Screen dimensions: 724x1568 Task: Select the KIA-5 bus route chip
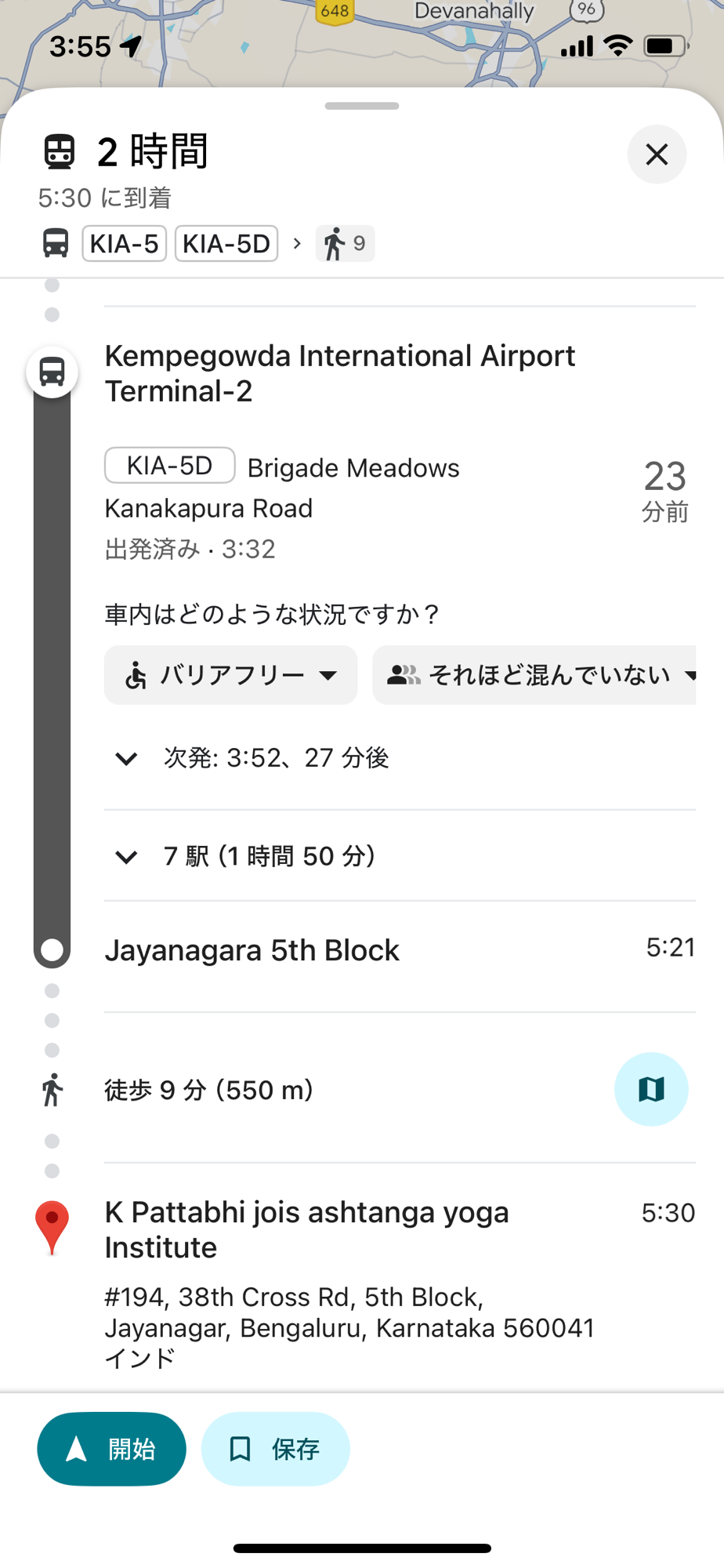[124, 243]
